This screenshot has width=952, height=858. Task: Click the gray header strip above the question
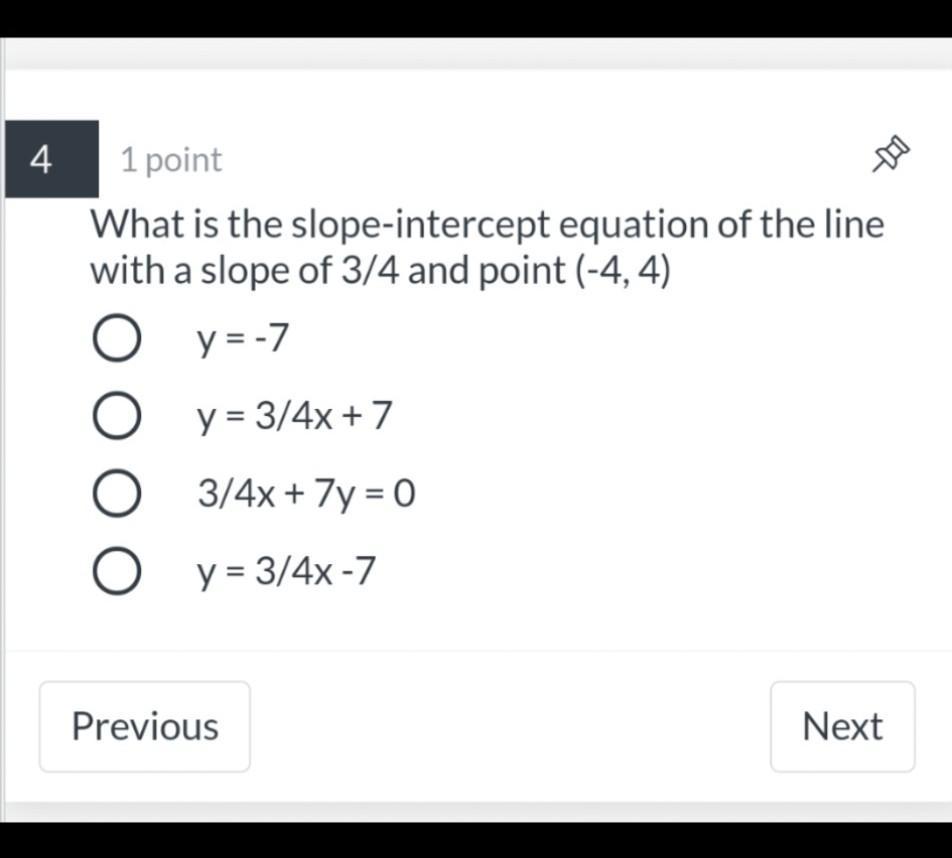pos(476,54)
